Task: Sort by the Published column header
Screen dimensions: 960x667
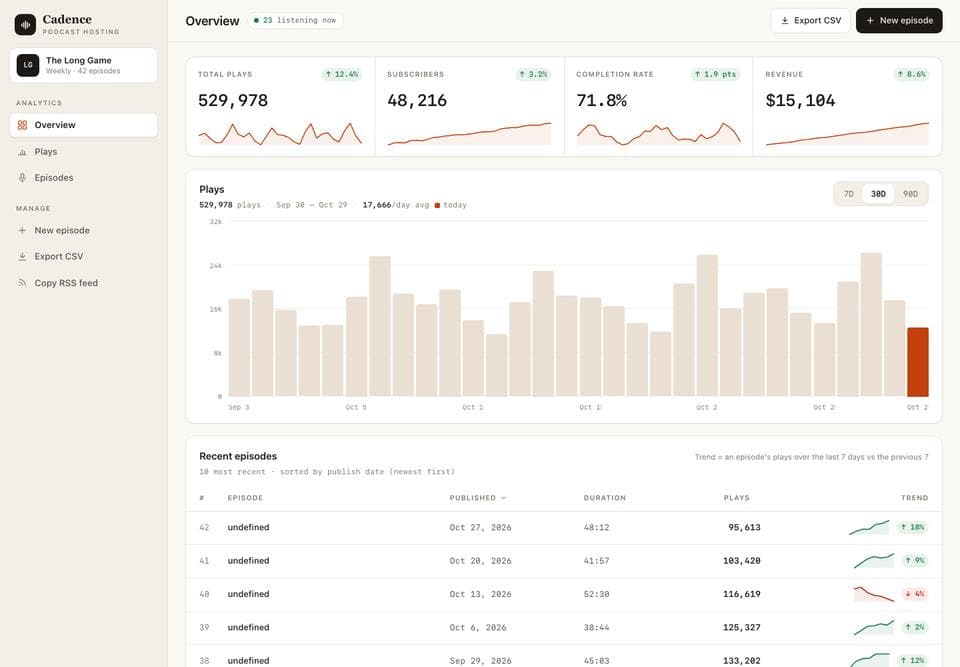Action: coord(478,498)
